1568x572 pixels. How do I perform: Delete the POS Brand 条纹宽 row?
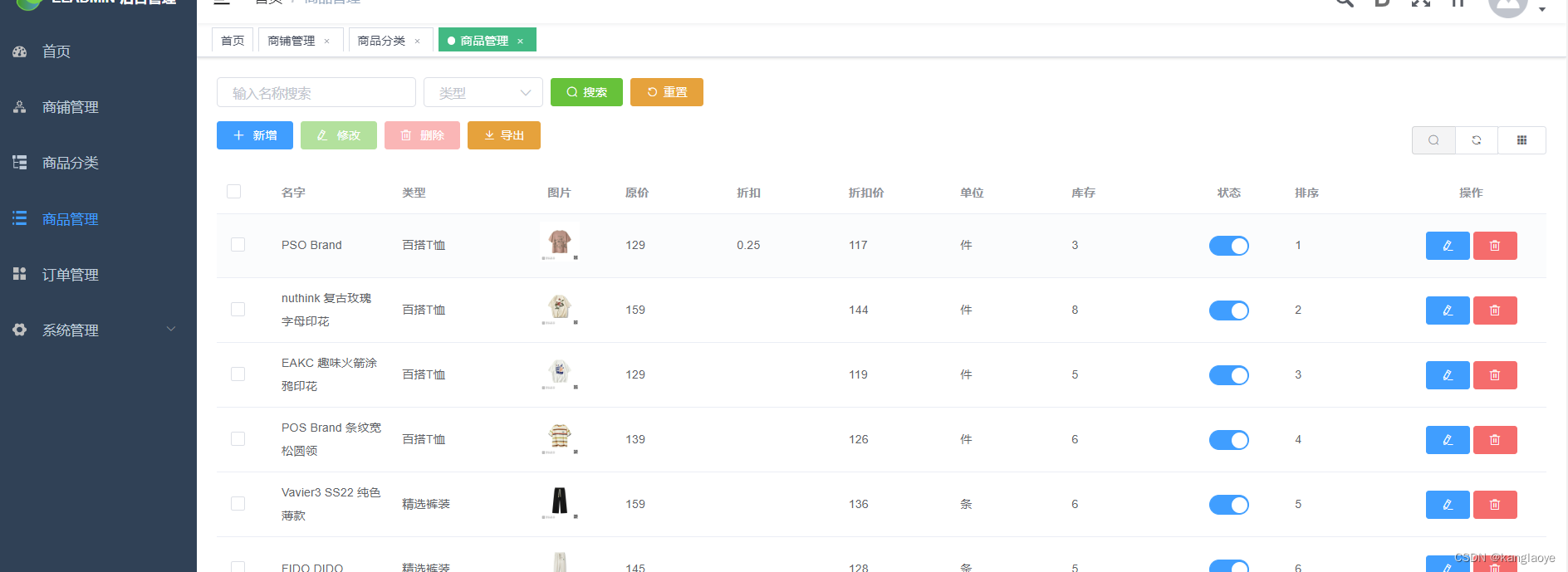tap(1495, 440)
